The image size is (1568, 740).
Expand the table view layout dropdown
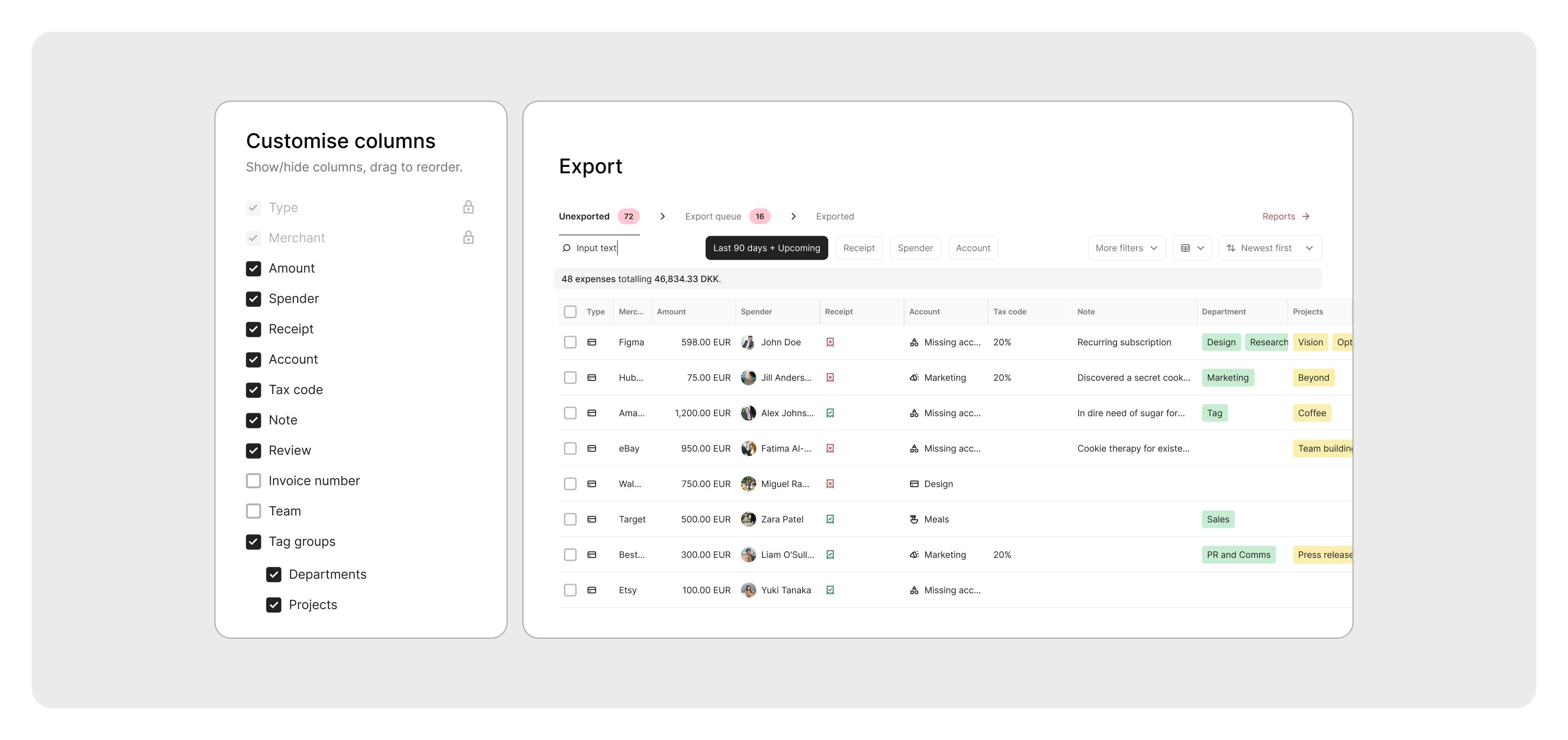(x=1192, y=248)
